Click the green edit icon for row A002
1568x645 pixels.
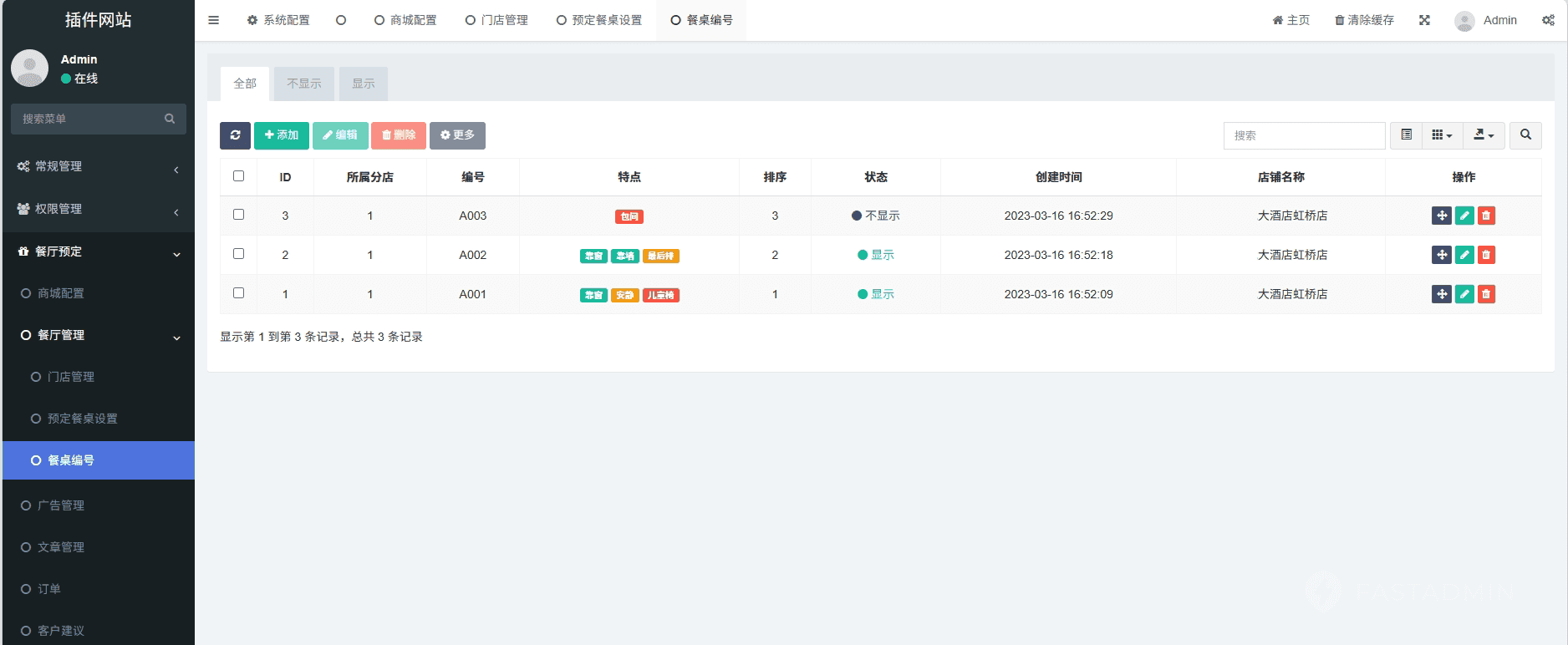click(x=1464, y=255)
